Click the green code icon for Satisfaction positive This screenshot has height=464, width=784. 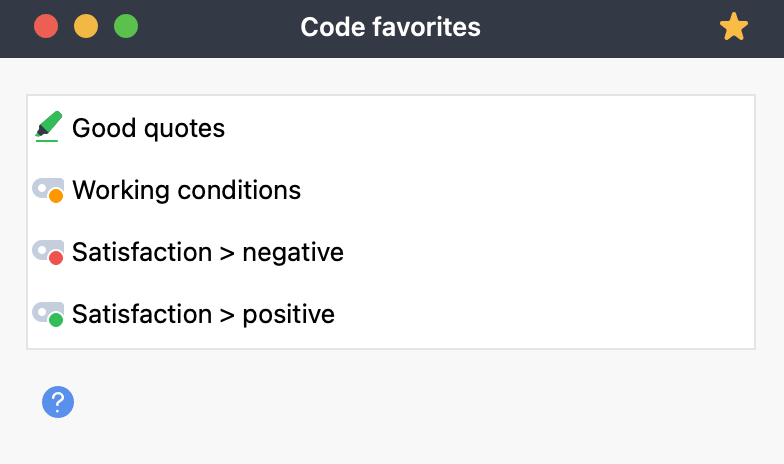(48, 314)
